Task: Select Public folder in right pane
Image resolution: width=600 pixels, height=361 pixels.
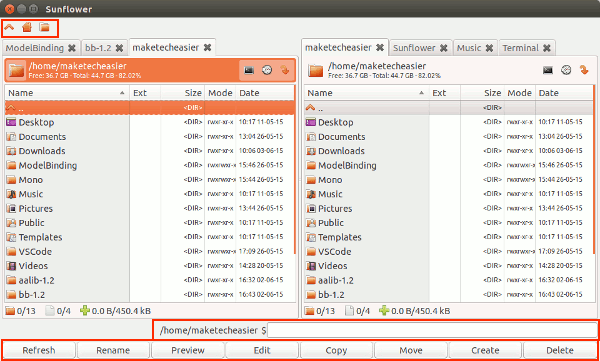Action: tap(448, 223)
